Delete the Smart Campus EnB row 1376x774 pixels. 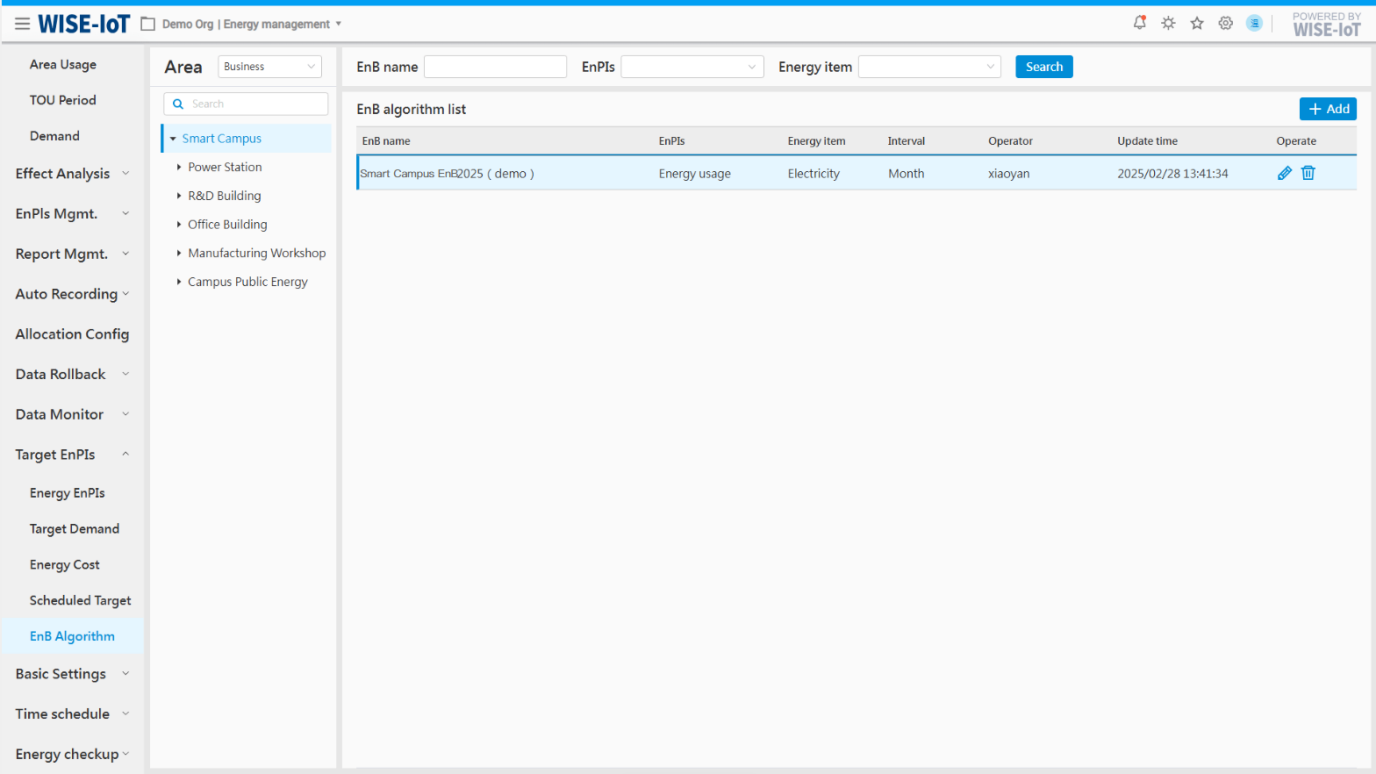pyautogui.click(x=1308, y=173)
